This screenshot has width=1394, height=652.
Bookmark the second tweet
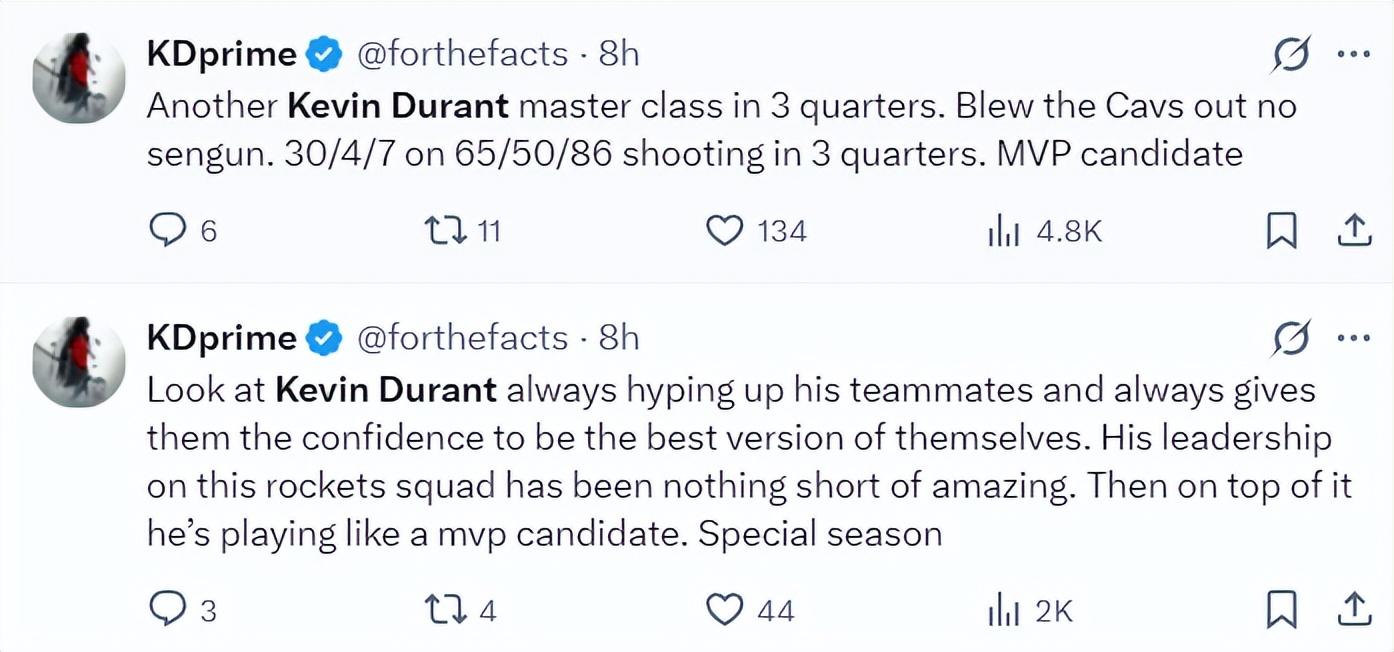[x=1281, y=609]
